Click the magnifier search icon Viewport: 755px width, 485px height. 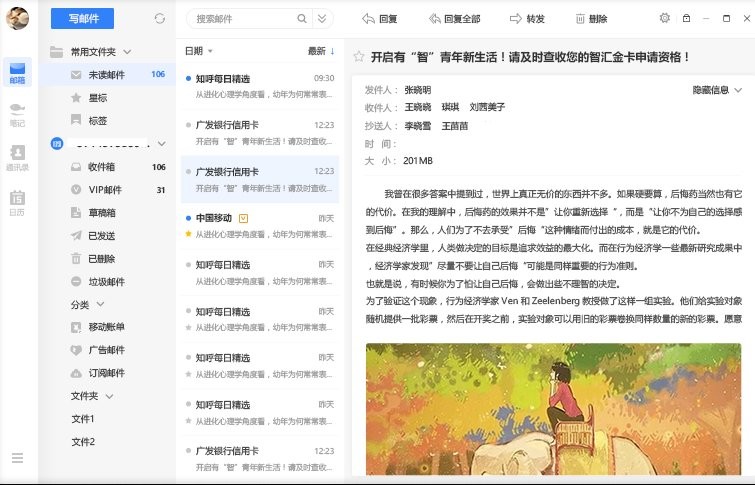click(302, 19)
